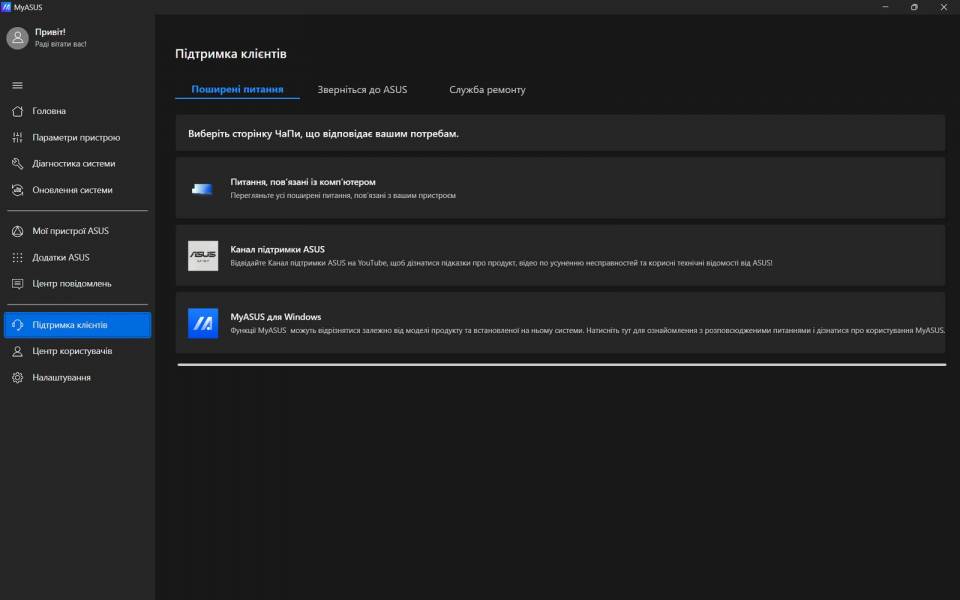The height and width of the screenshot is (600, 960).
Task: Click the wrench icon for Діагностика системи
Action: pos(17,163)
